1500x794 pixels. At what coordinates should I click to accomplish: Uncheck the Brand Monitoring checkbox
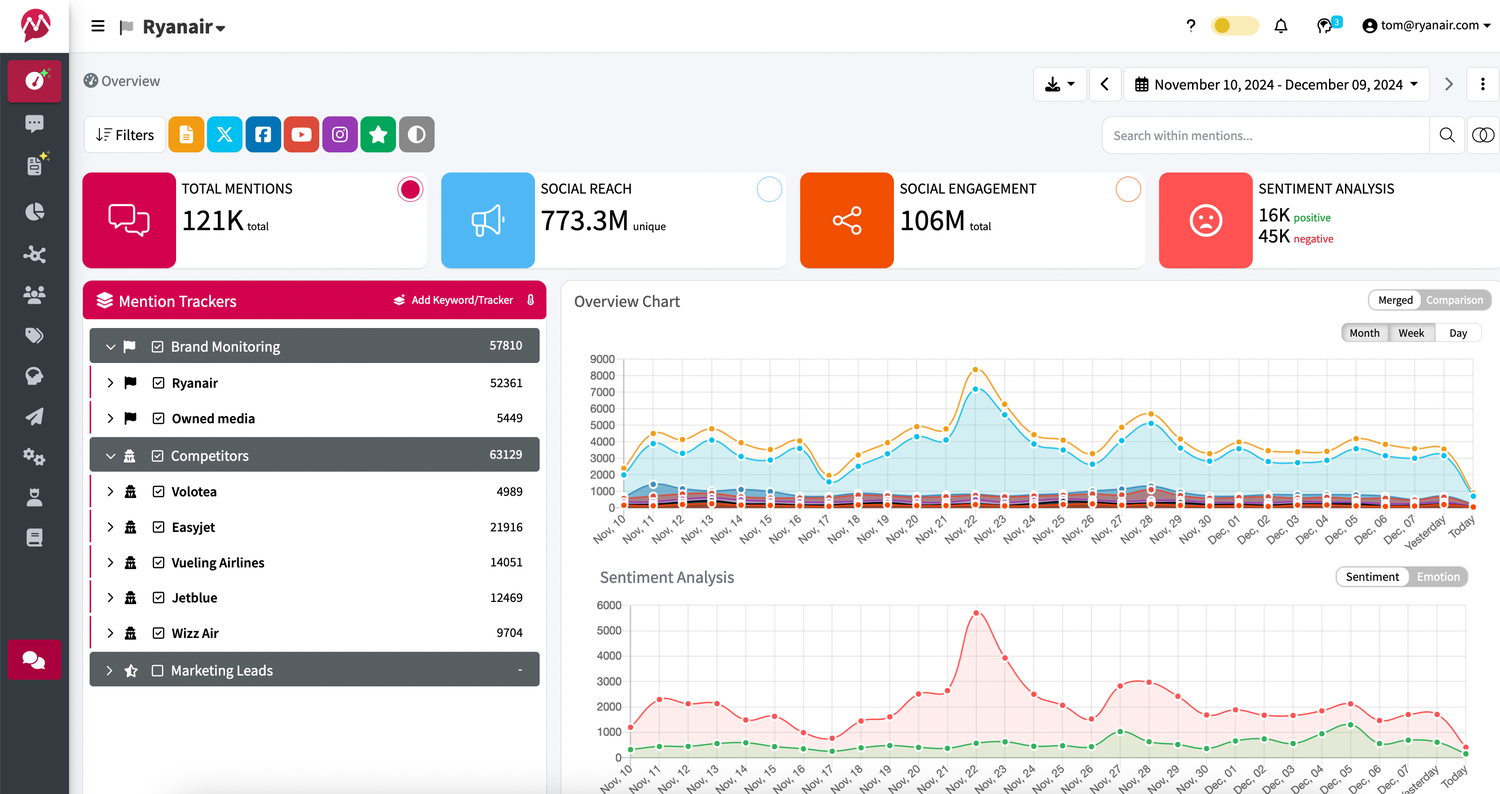[157, 347]
